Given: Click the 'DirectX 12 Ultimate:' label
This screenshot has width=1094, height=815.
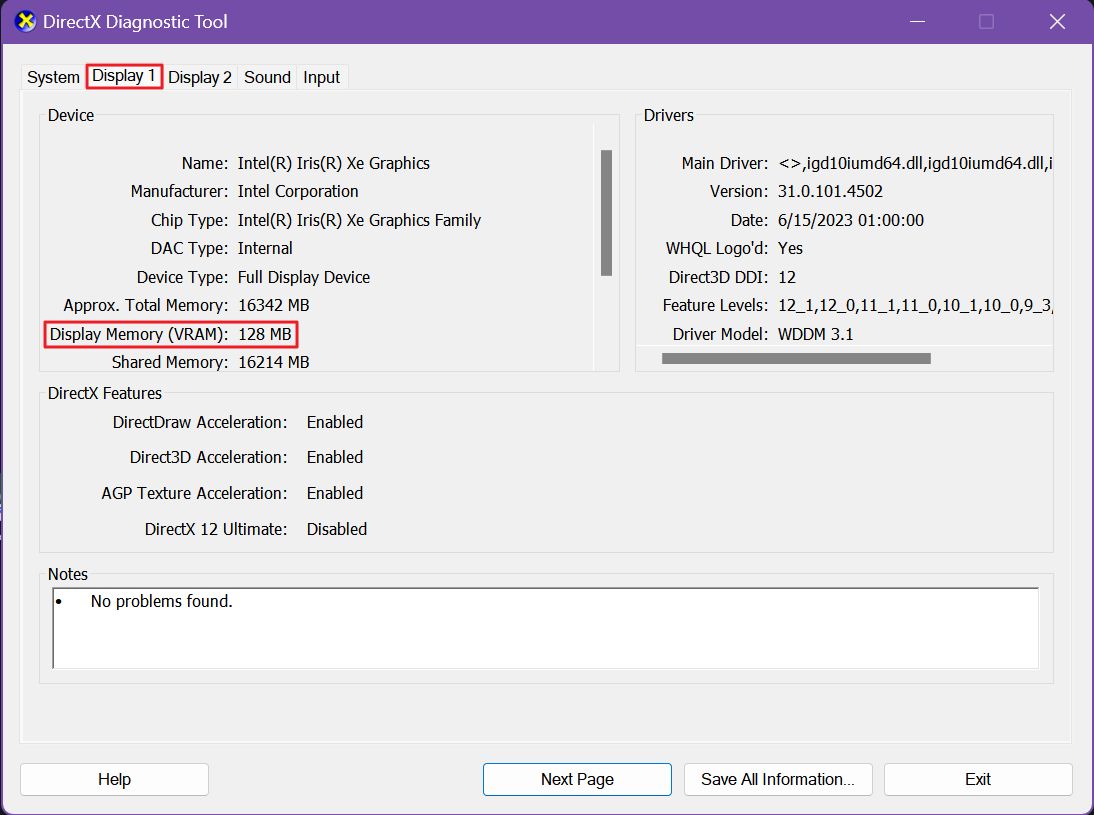Looking at the screenshot, I should (216, 529).
